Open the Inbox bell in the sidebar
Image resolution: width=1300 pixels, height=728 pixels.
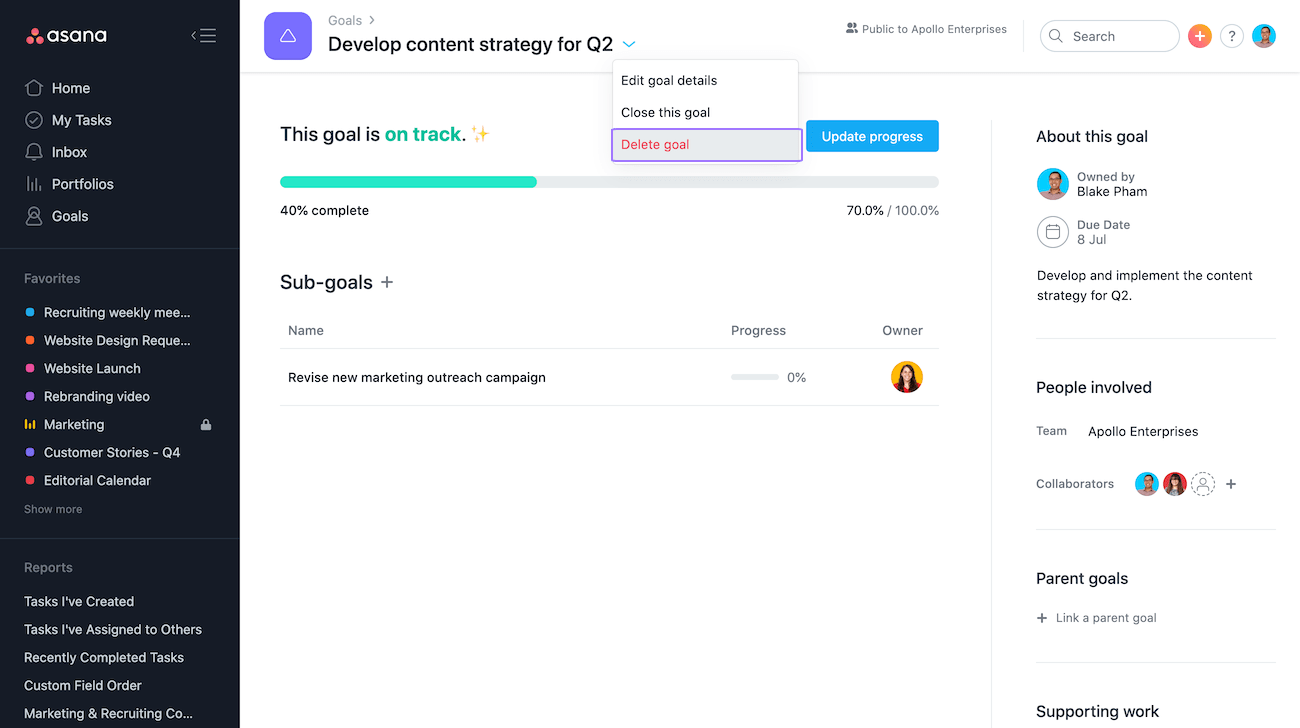click(x=34, y=152)
